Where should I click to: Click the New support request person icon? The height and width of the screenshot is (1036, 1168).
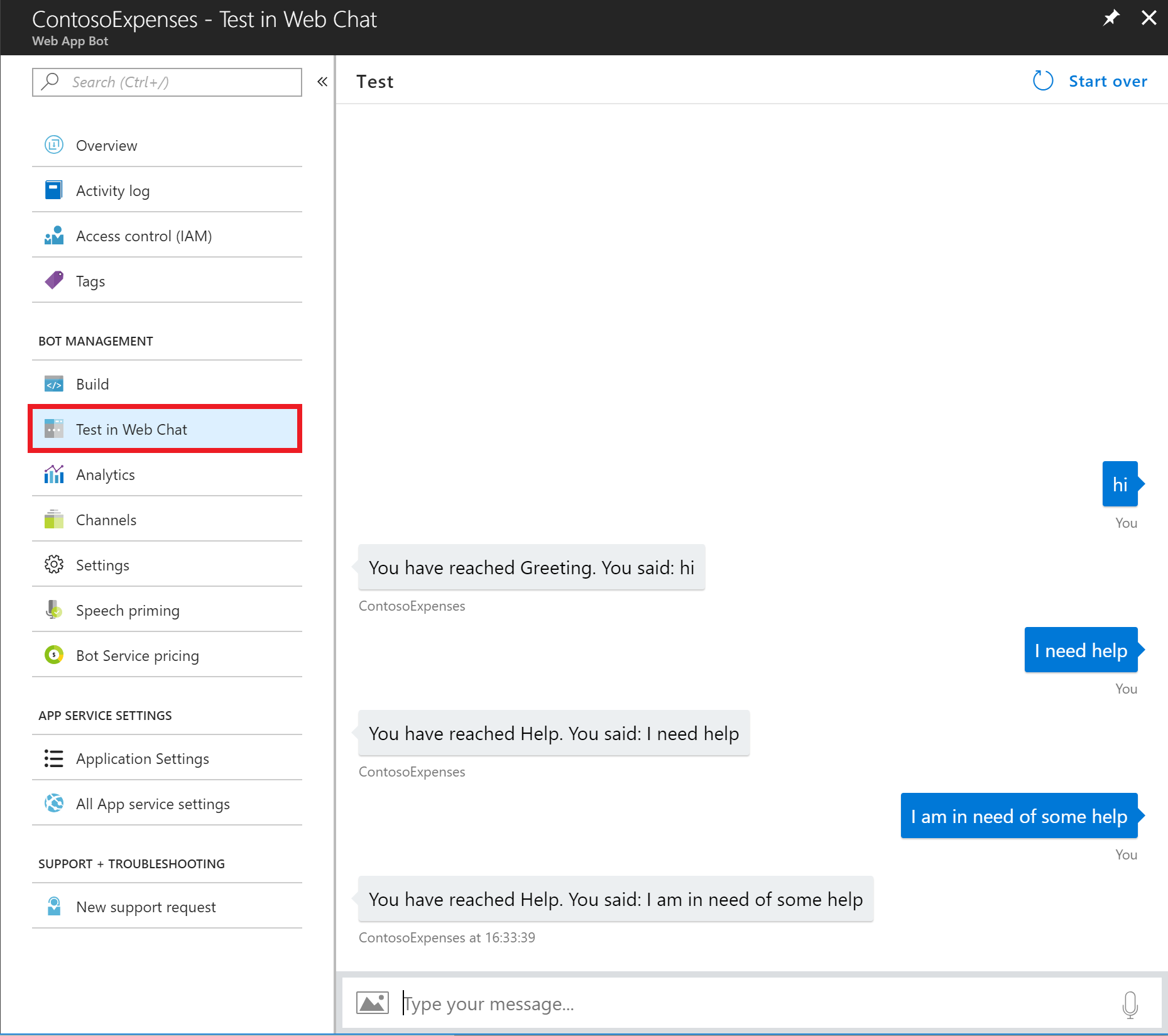54,906
